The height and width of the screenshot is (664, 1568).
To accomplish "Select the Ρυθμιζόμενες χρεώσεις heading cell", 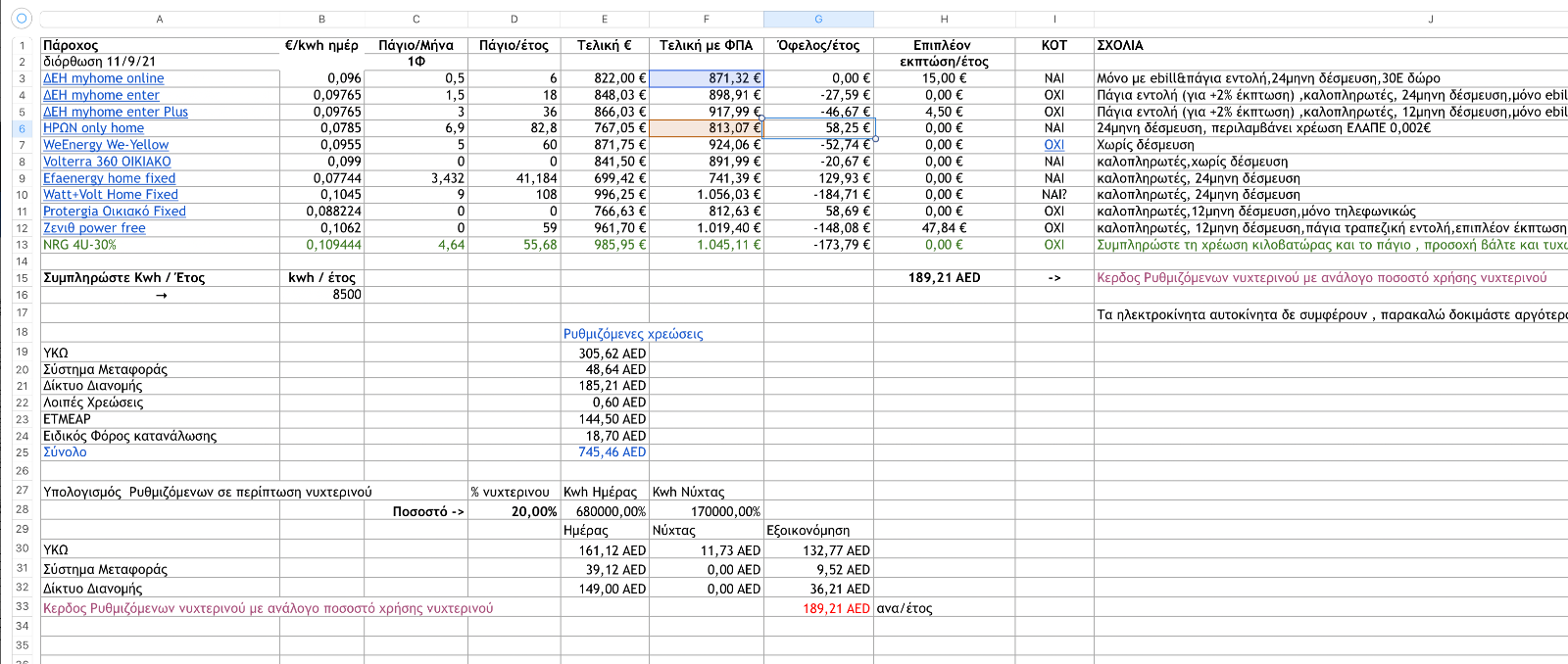I will [x=633, y=334].
